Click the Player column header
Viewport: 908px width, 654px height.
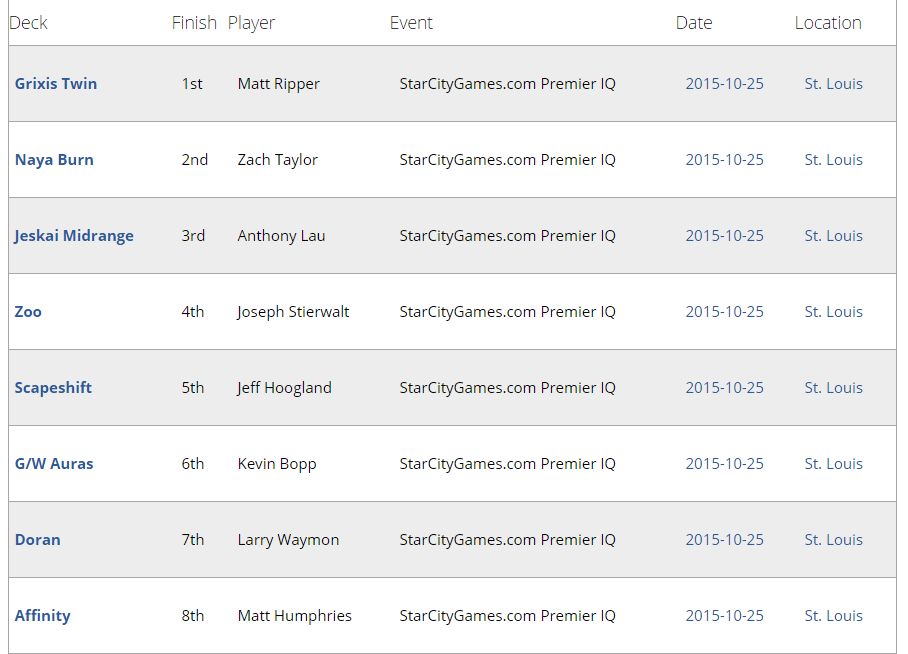click(x=251, y=23)
